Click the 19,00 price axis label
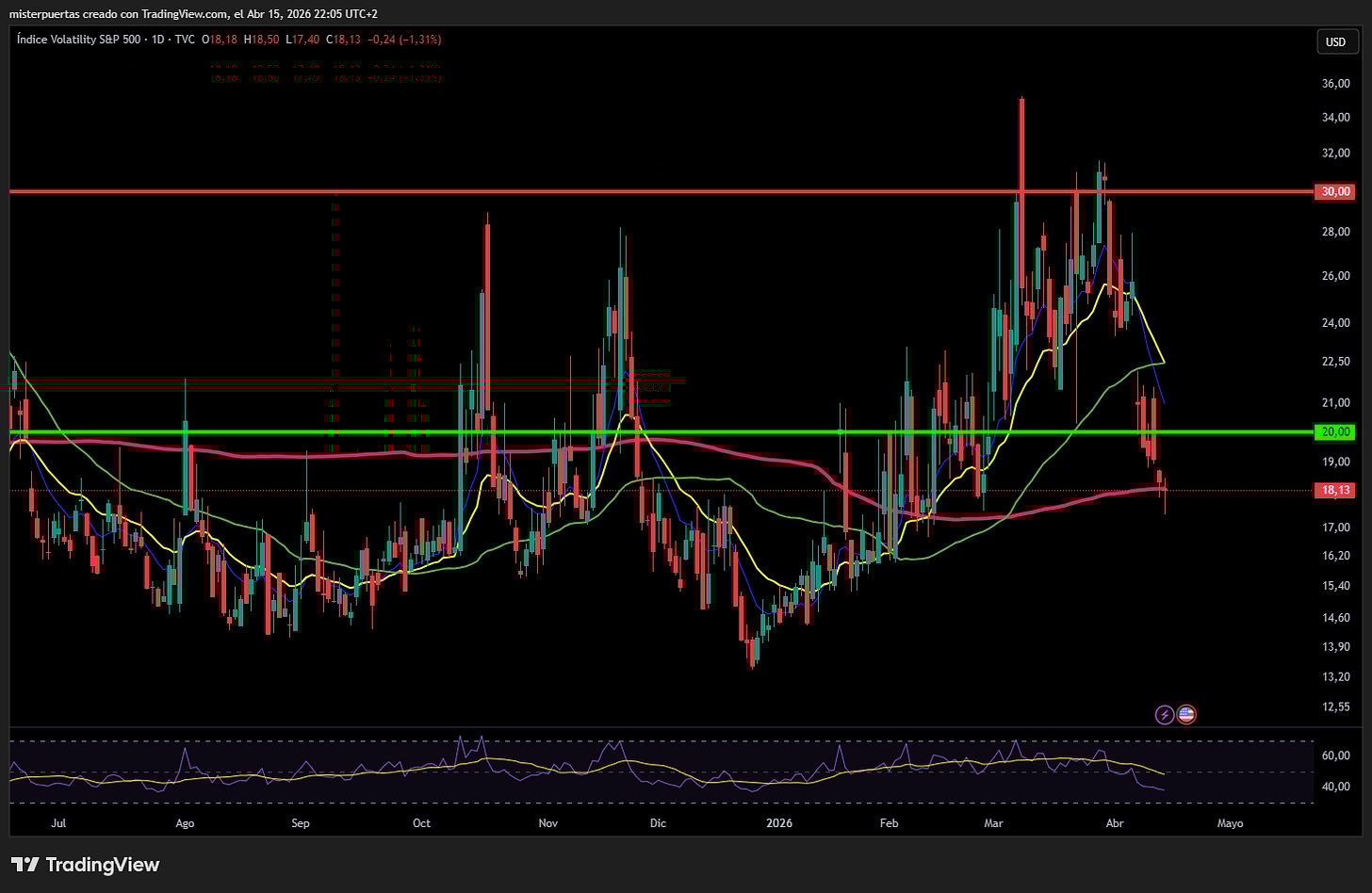Screen dimensions: 1372x893 pyautogui.click(x=1335, y=462)
